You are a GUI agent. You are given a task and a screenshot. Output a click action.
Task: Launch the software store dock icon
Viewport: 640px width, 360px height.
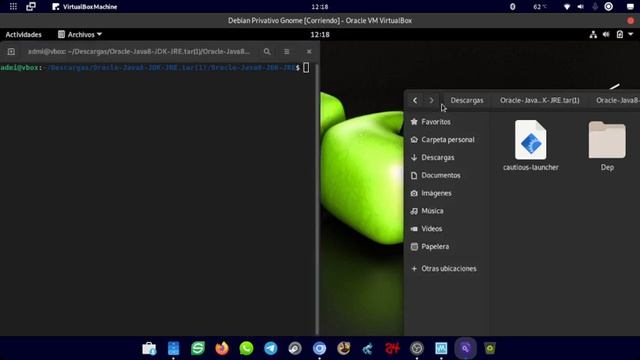pos(149,348)
